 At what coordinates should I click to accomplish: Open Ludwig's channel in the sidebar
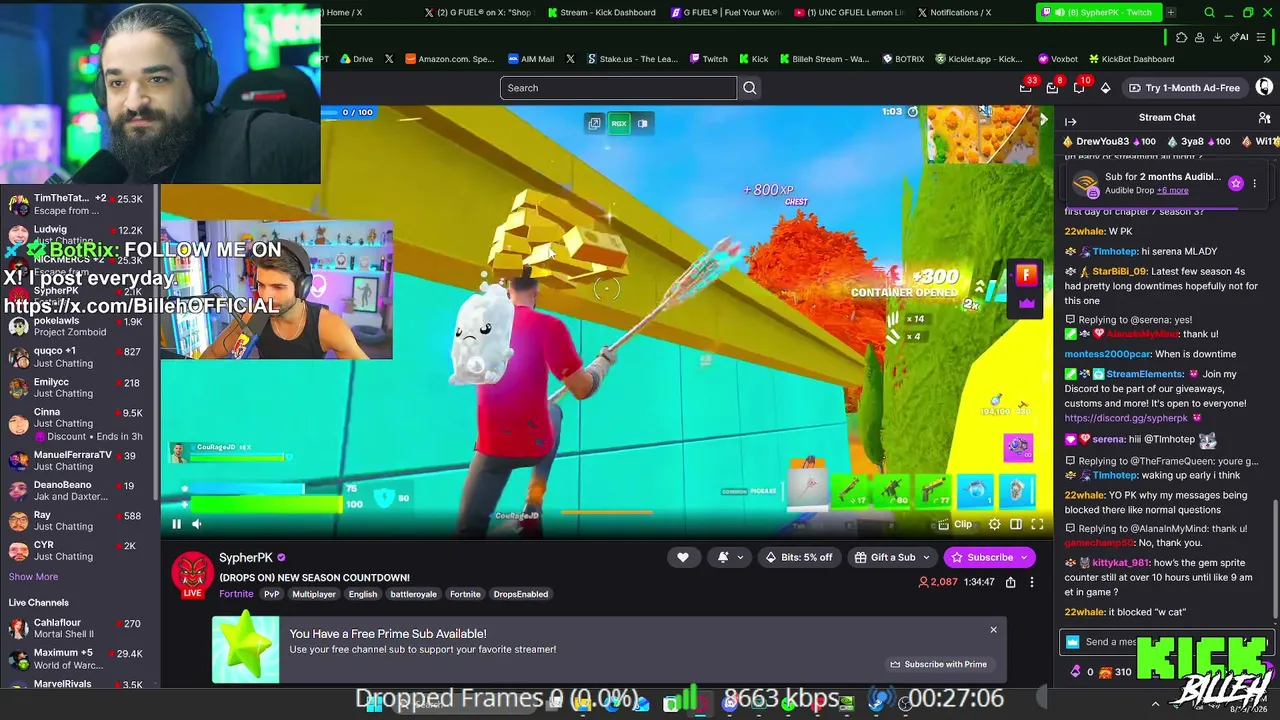click(78, 235)
